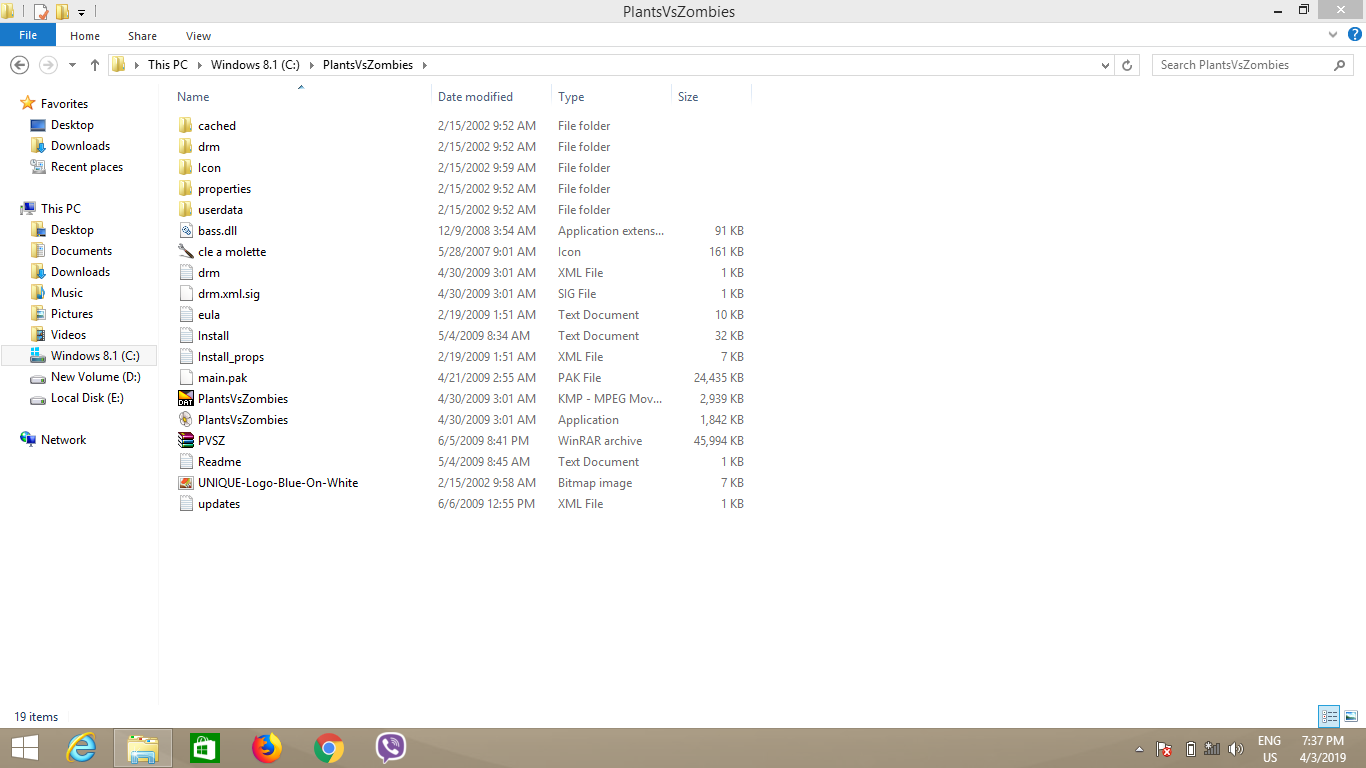Select the cle a molette wrench icon
This screenshot has height=768, width=1366.
click(x=185, y=252)
